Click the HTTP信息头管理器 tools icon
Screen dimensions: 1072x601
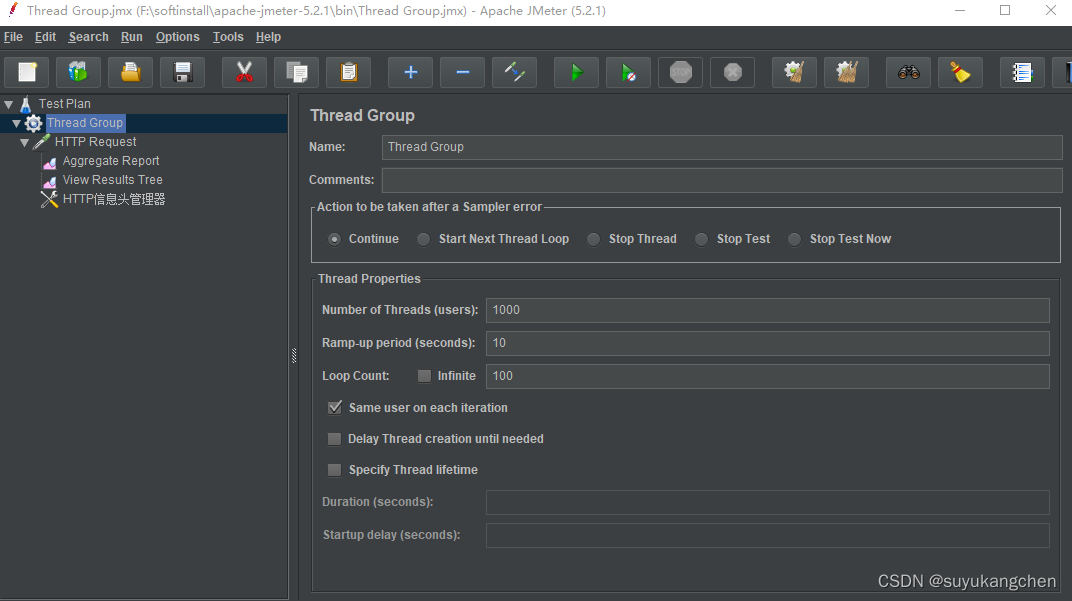click(49, 199)
